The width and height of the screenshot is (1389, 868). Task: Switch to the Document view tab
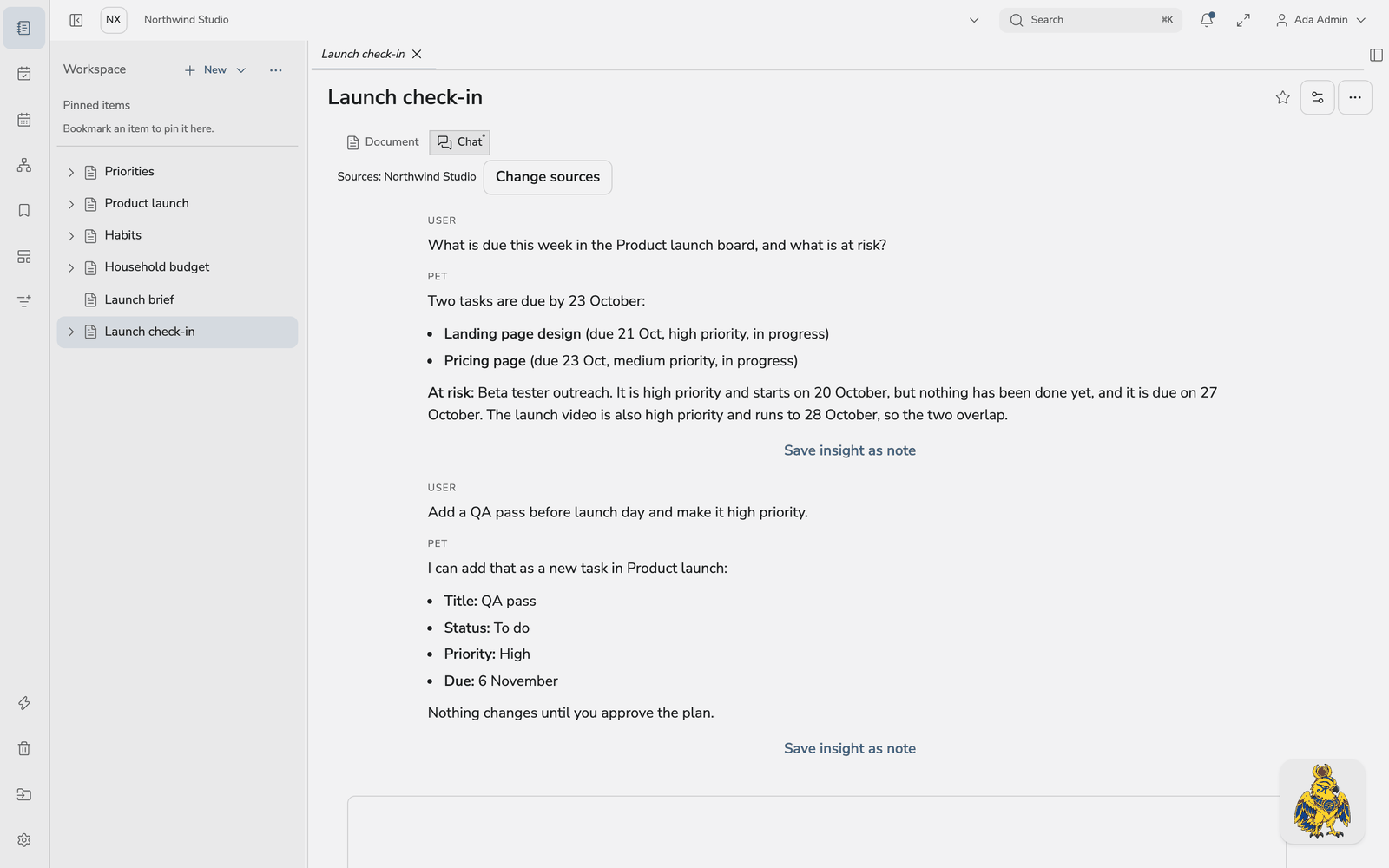(383, 142)
